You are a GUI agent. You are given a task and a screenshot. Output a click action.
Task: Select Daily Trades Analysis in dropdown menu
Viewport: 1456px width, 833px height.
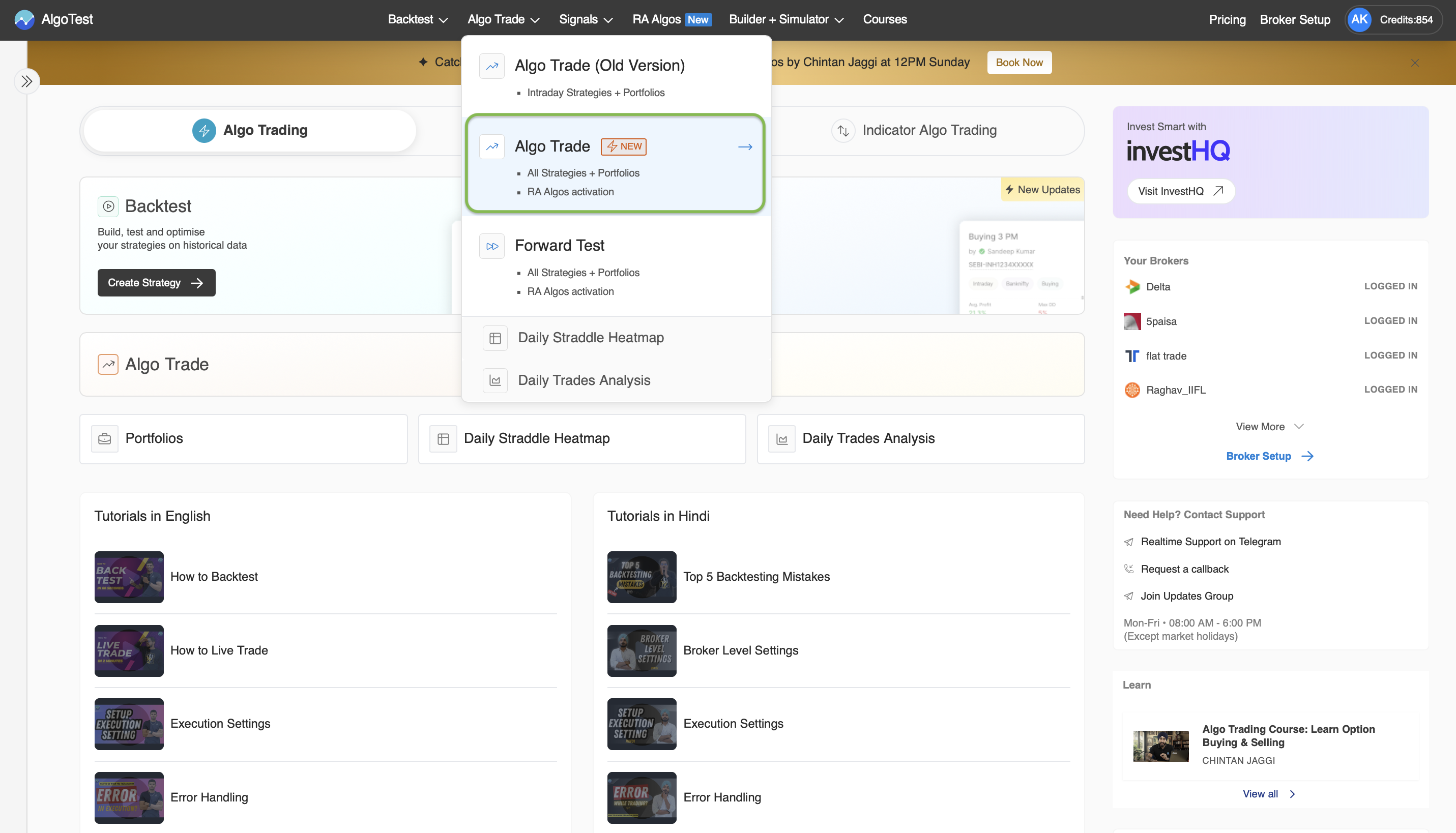click(x=616, y=380)
